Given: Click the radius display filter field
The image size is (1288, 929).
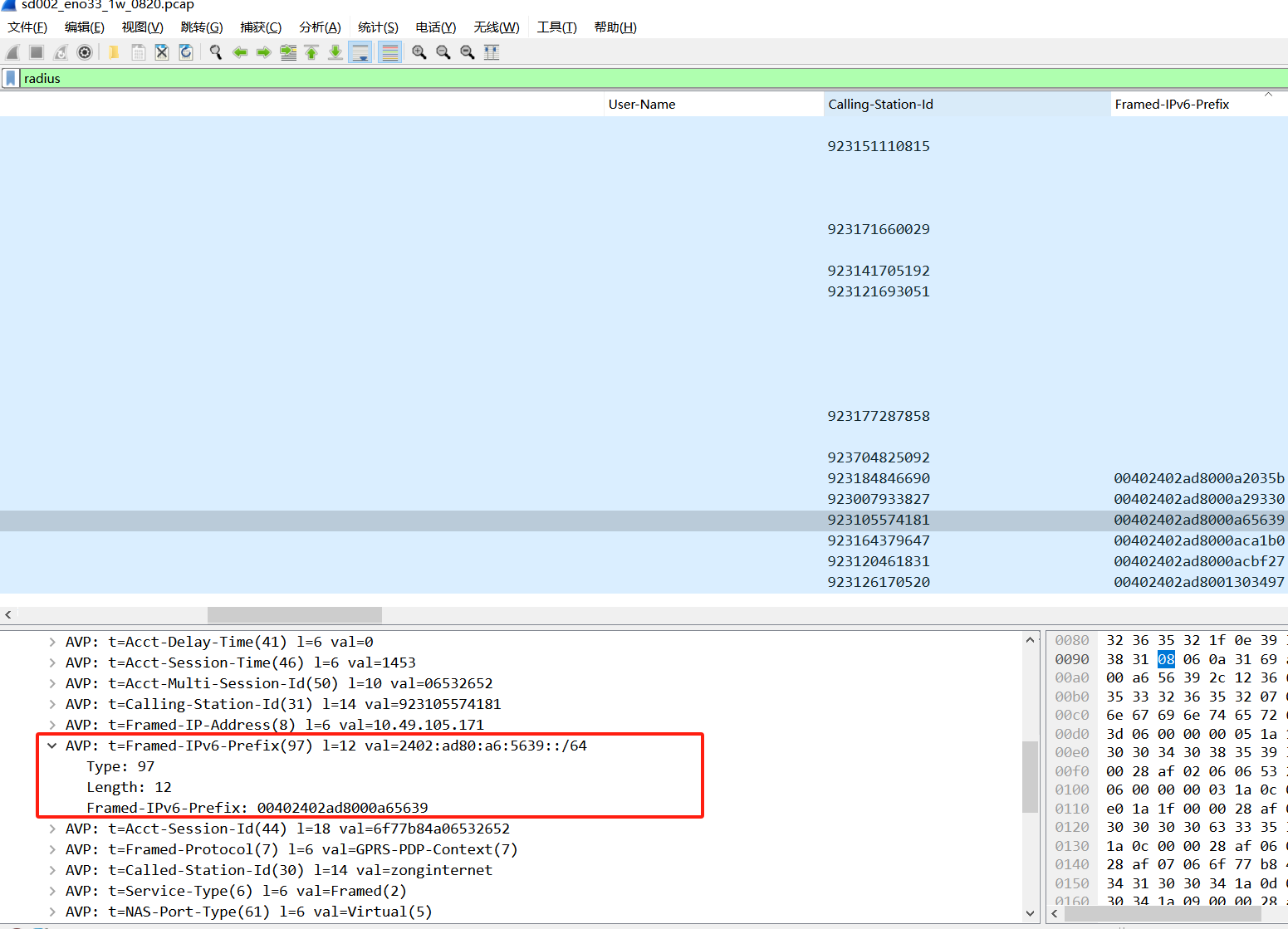Looking at the screenshot, I should [x=581, y=78].
